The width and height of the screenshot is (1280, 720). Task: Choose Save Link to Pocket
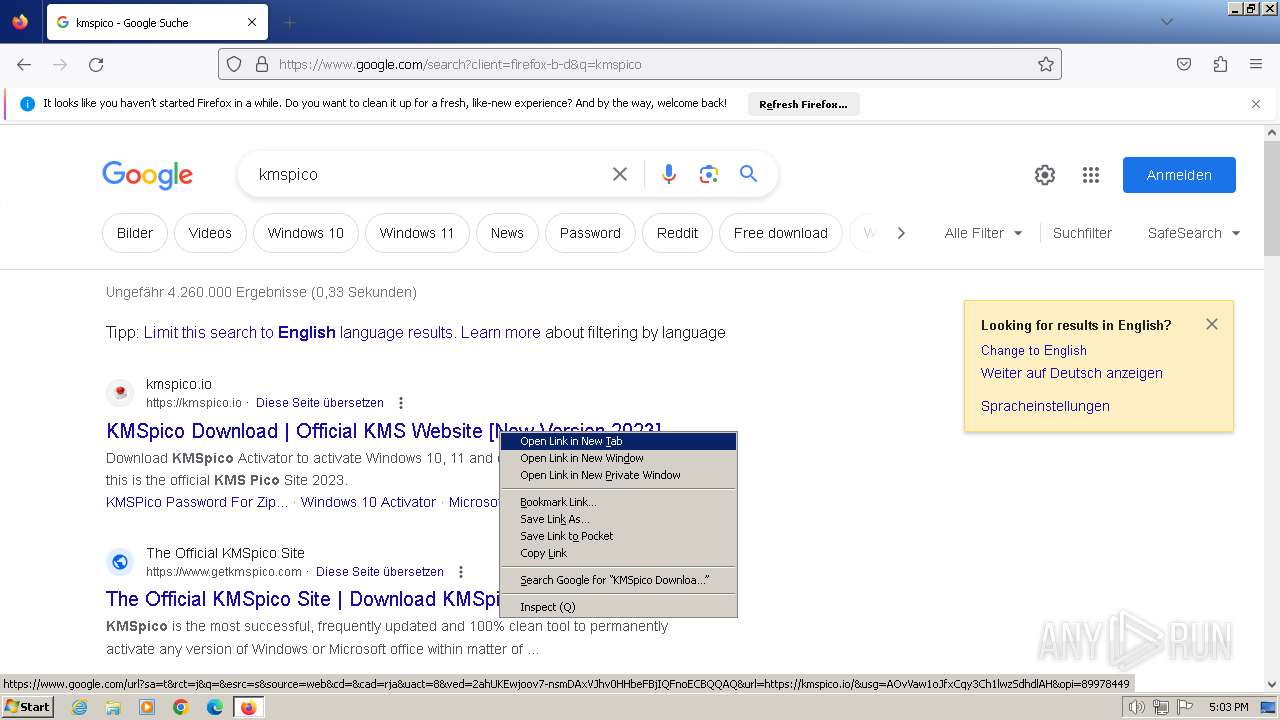coord(618,536)
